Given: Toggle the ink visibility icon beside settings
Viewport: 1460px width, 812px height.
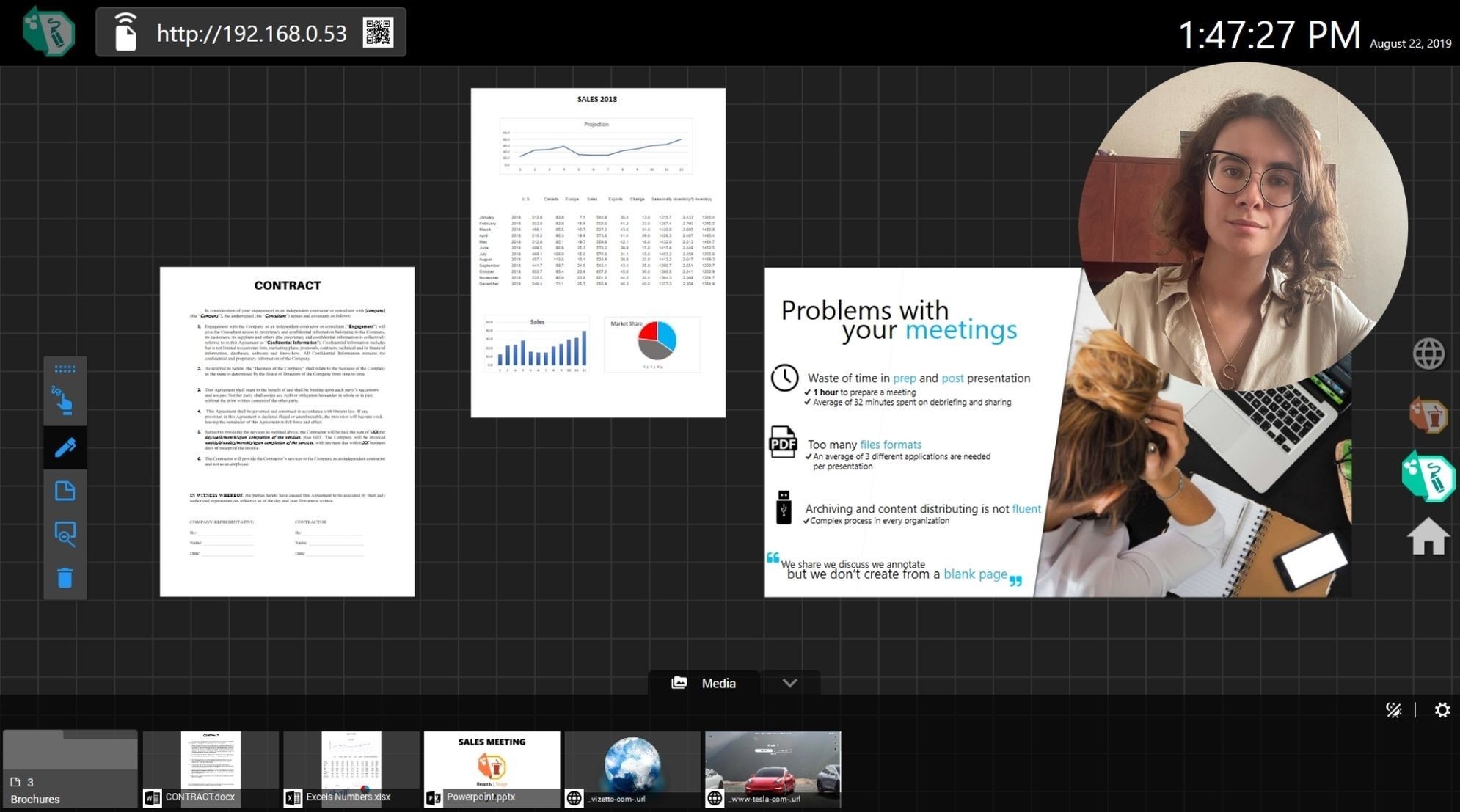Looking at the screenshot, I should click(x=1393, y=710).
